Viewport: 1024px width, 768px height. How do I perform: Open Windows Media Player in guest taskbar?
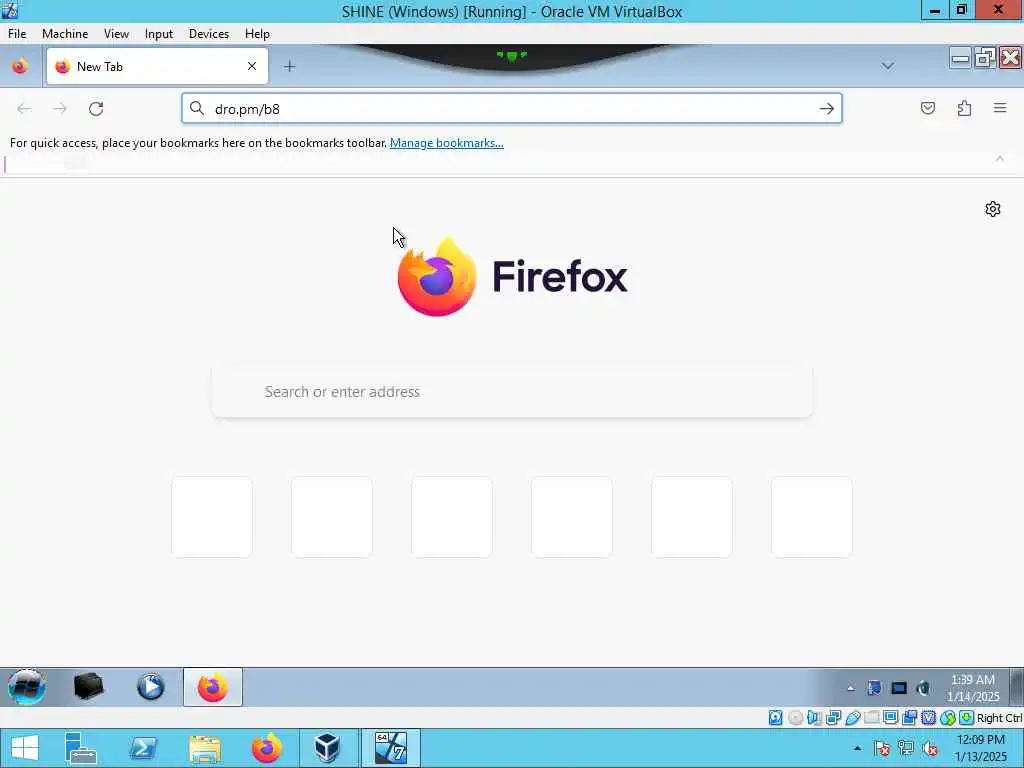click(x=151, y=687)
